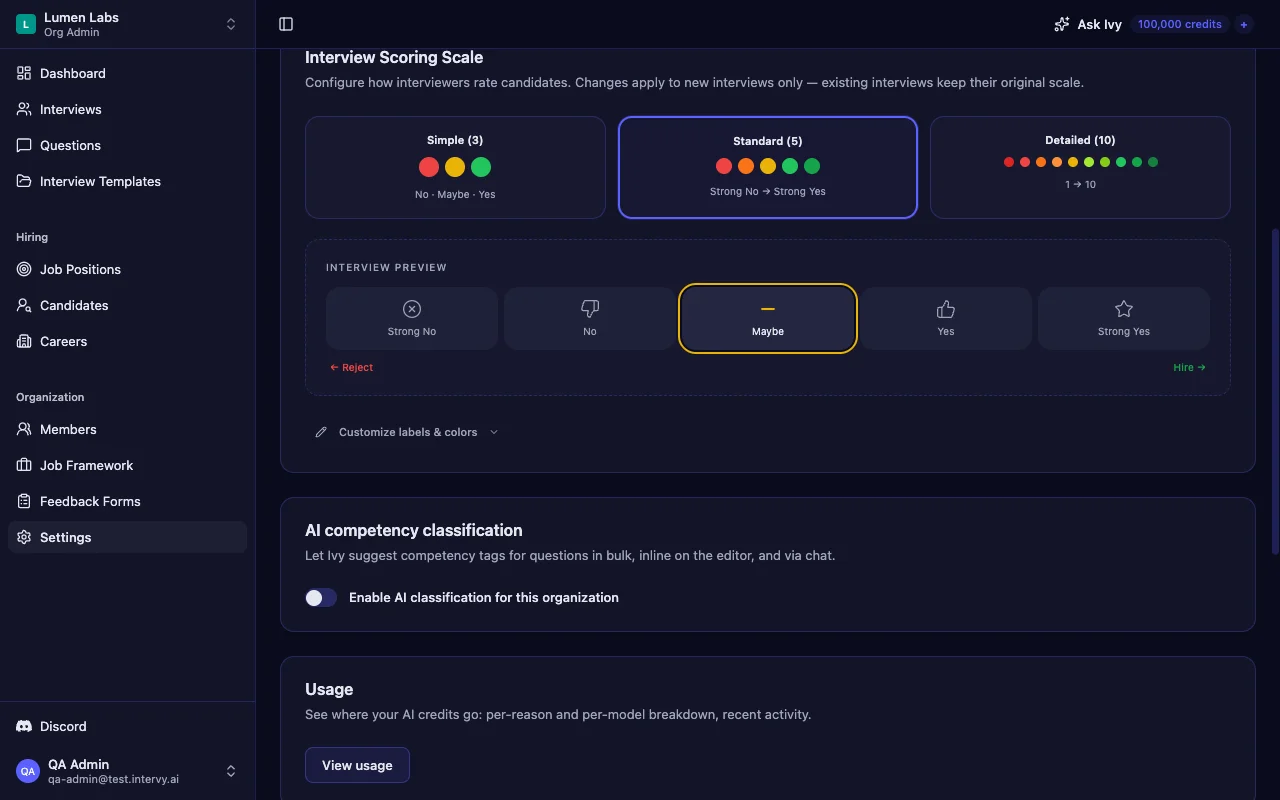Click the Usage section heading
The image size is (1280, 800).
[329, 689]
